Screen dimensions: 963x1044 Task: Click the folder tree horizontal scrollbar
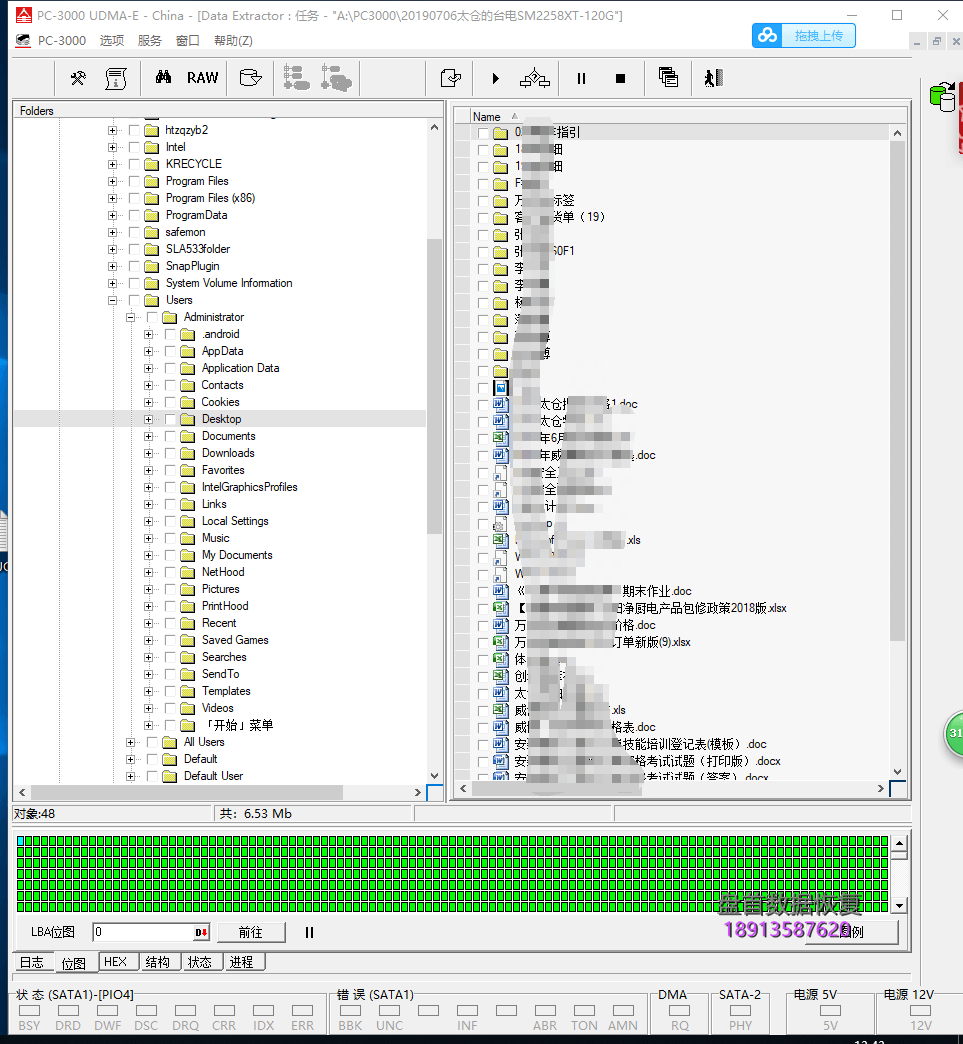click(186, 792)
